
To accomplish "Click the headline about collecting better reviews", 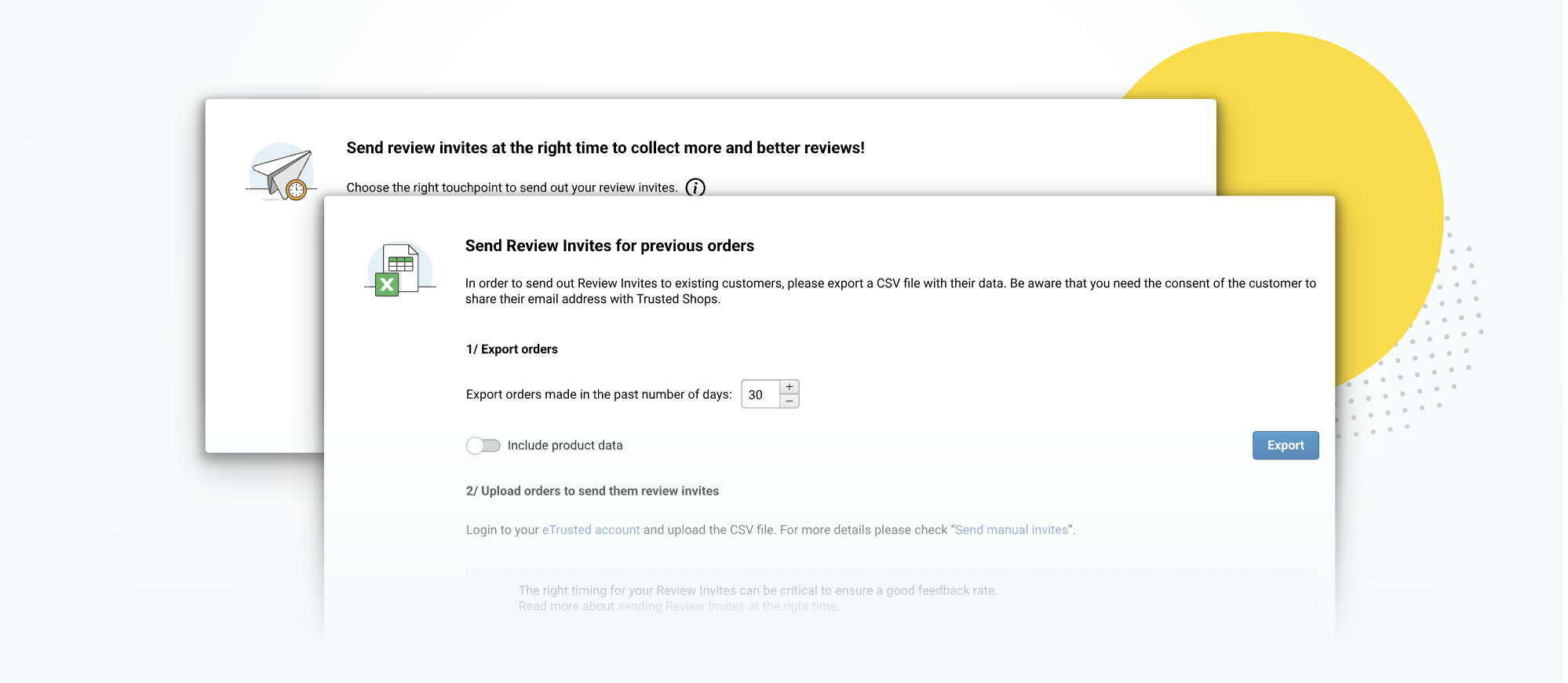I will pyautogui.click(x=606, y=148).
